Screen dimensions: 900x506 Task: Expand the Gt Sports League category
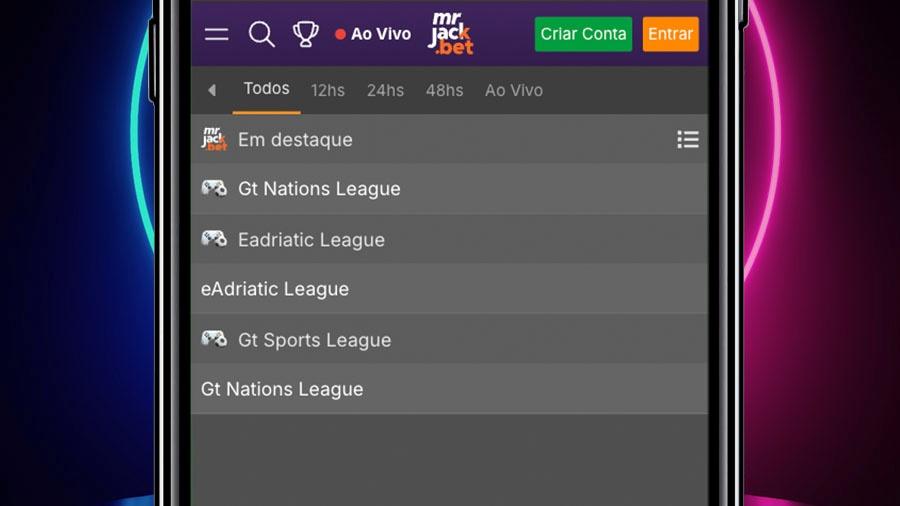click(449, 340)
